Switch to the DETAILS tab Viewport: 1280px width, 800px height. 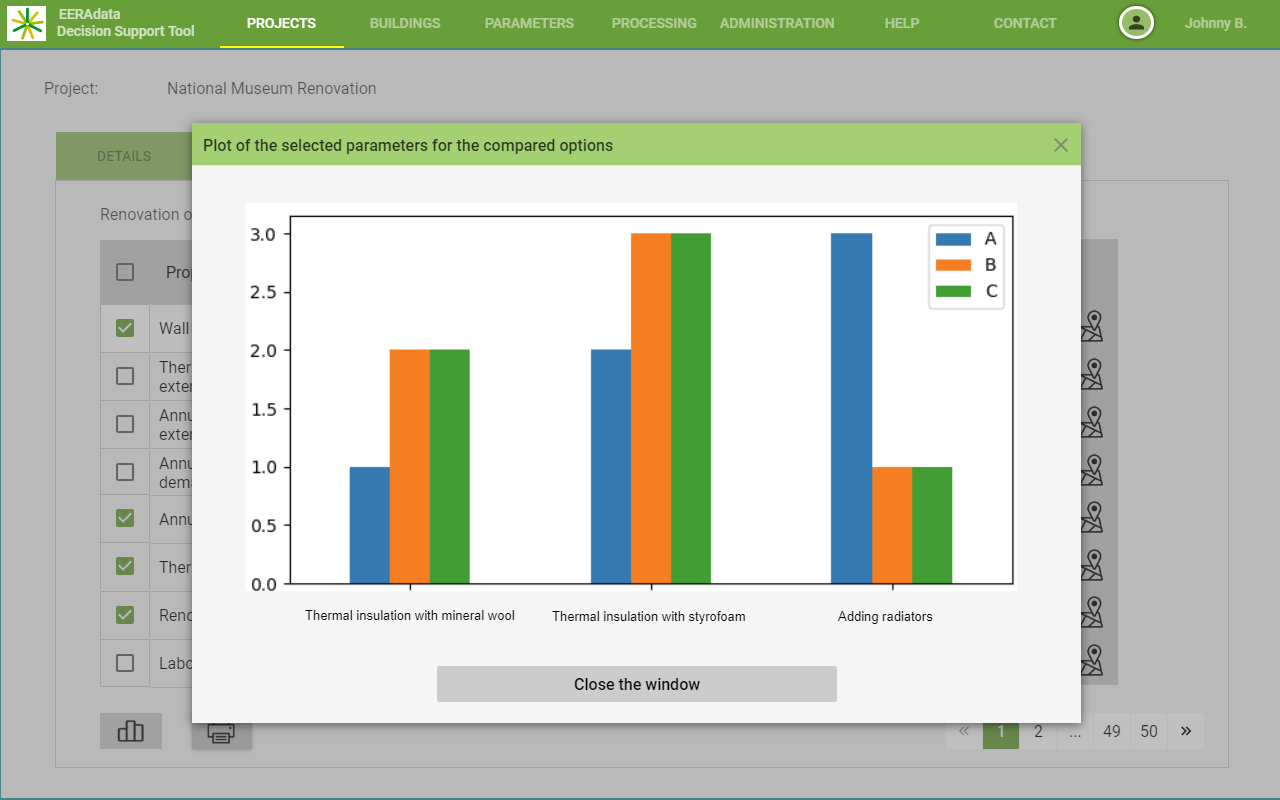point(124,156)
